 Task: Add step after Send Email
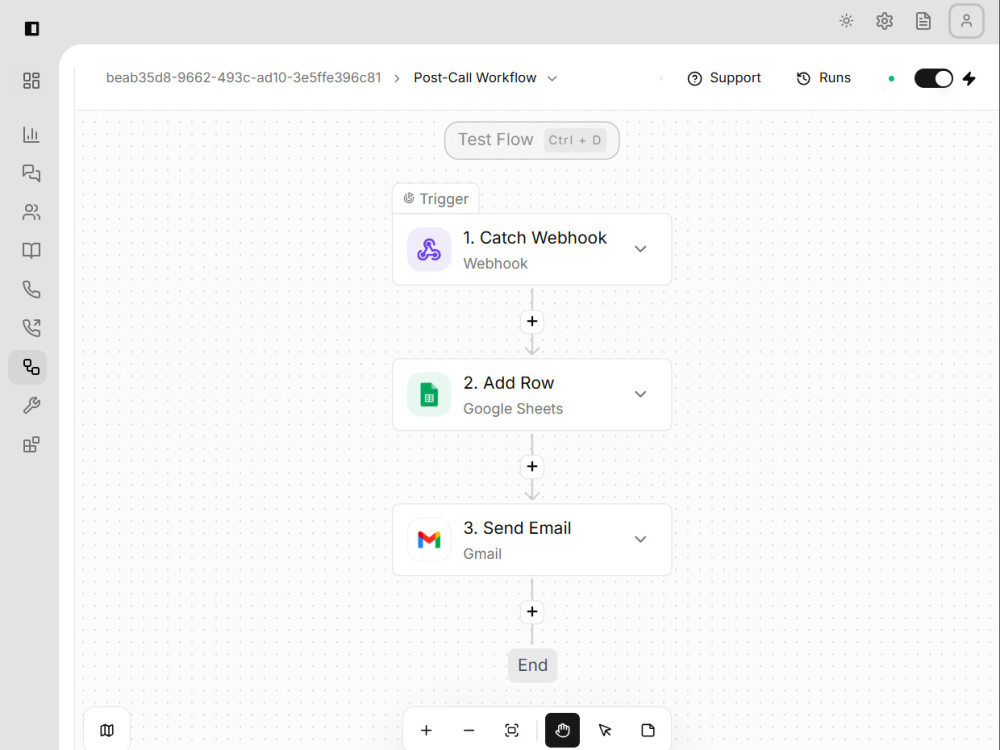pos(532,612)
